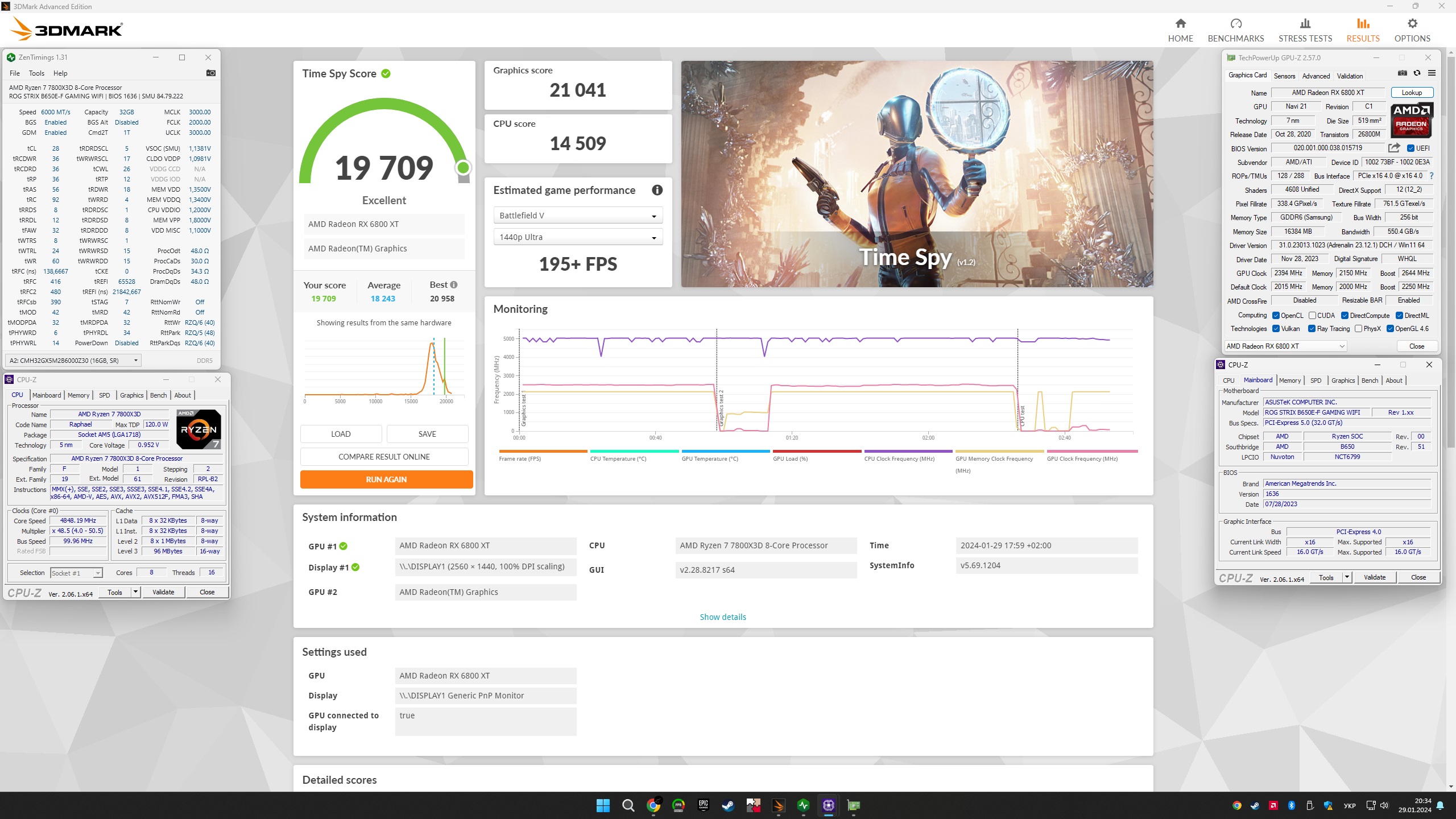Toggle CUDA checkbox in GPU-Z
1456x819 pixels.
coord(1312,316)
